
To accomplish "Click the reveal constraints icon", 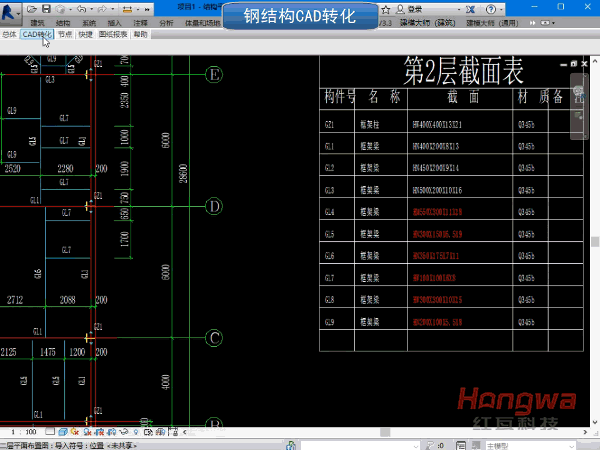I will 173,432.
